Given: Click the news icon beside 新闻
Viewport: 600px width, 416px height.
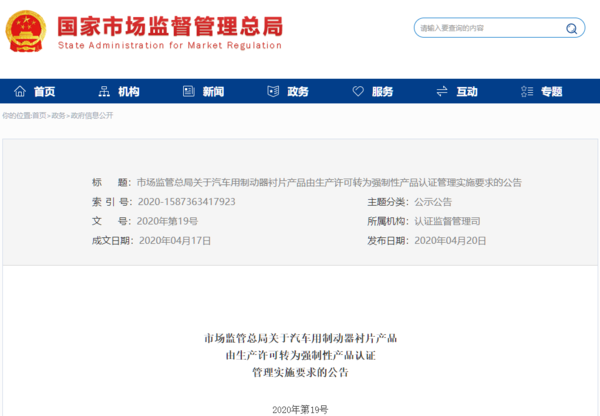Looking at the screenshot, I should click(x=188, y=91).
